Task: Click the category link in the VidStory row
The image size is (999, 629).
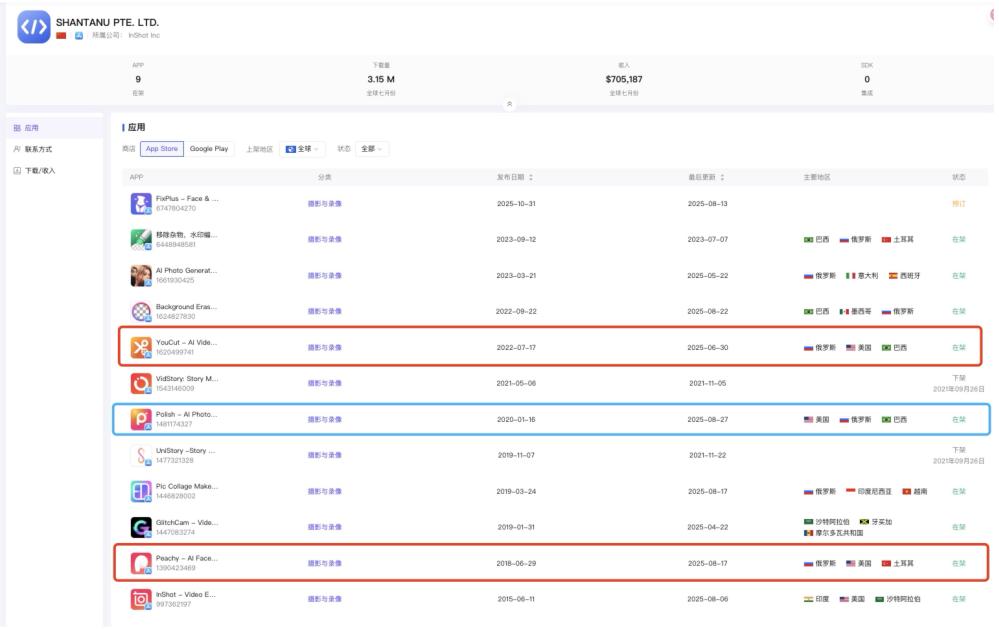Action: (x=325, y=384)
